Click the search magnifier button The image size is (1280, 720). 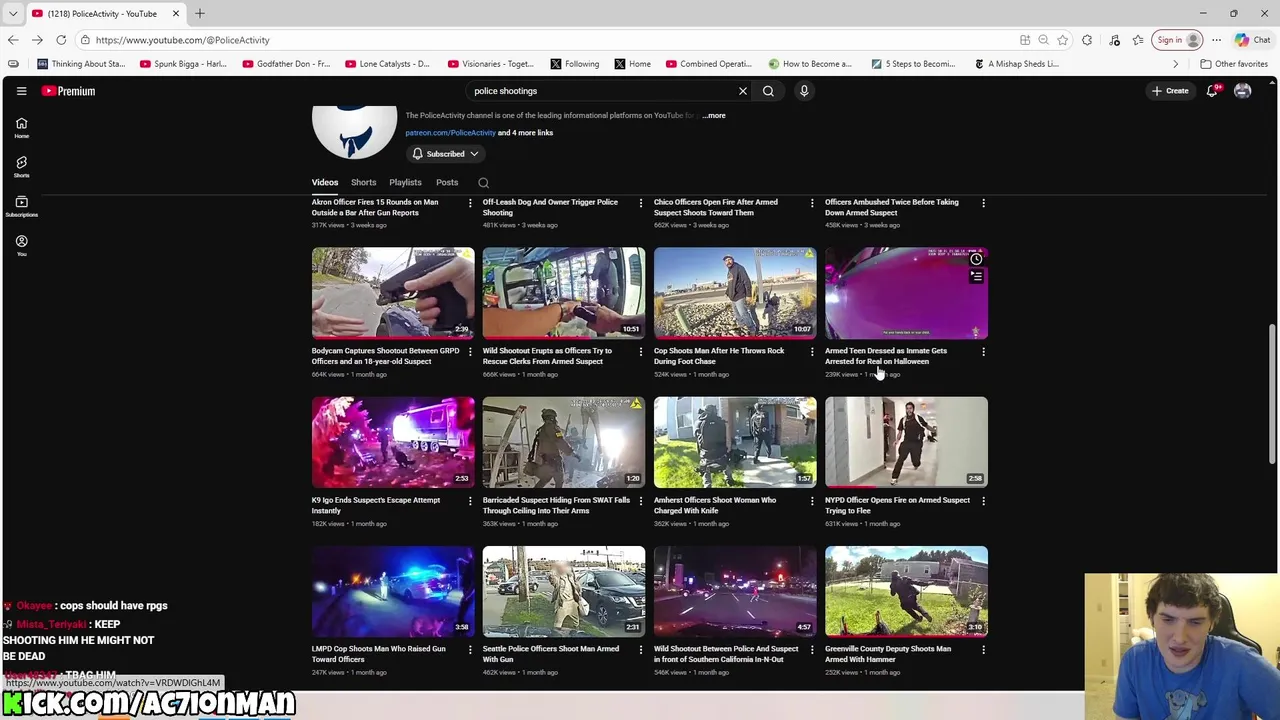[768, 91]
